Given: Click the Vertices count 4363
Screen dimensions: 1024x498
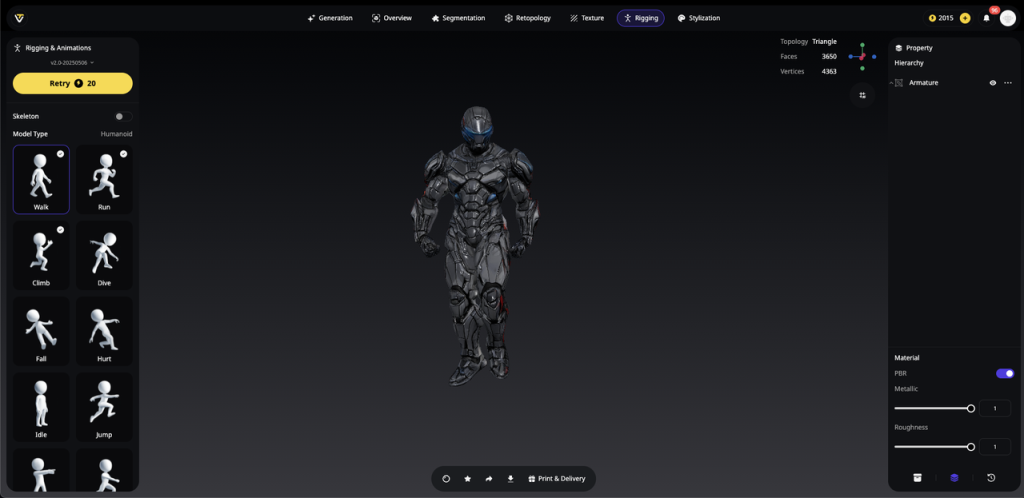Looking at the screenshot, I should 829,71.
